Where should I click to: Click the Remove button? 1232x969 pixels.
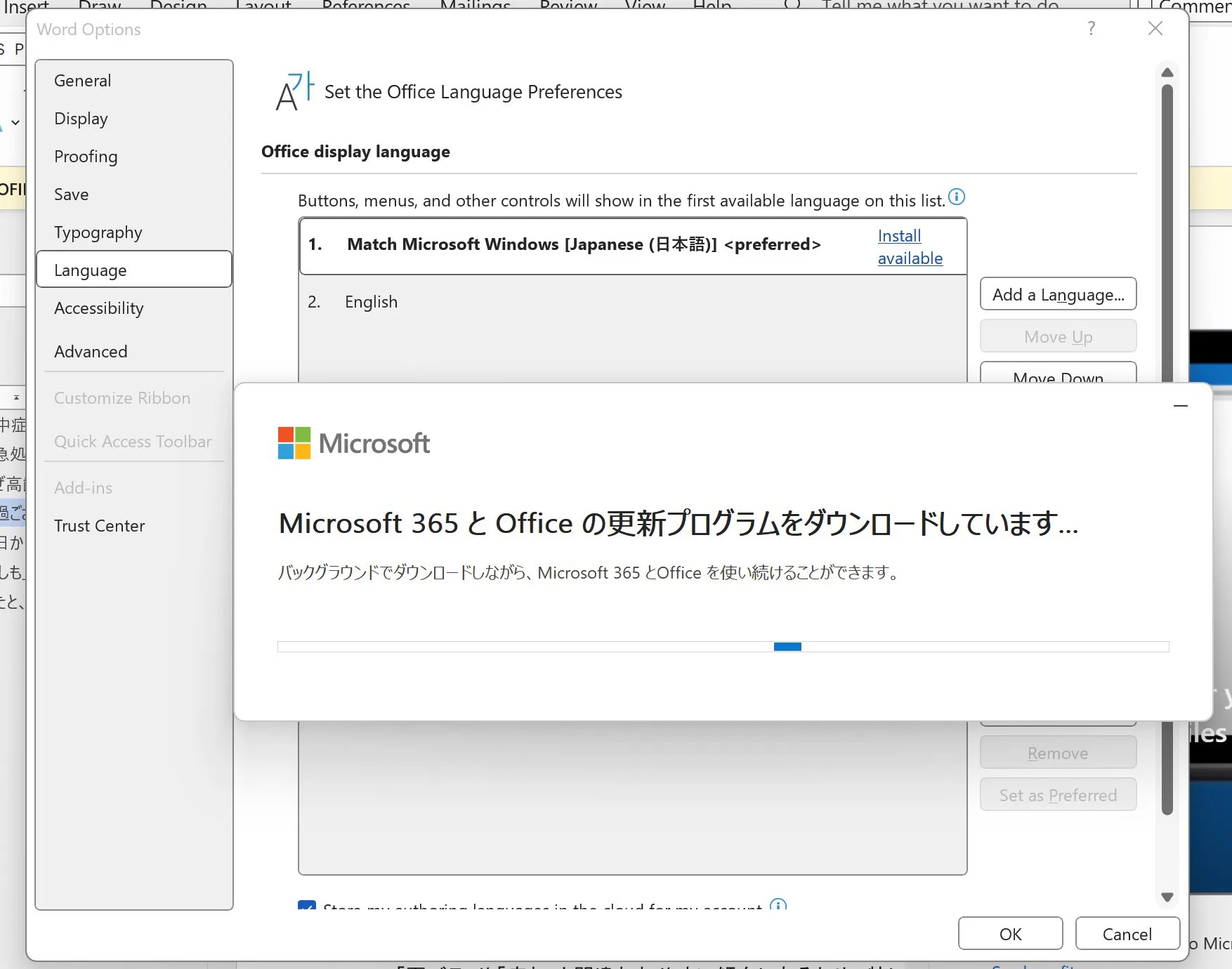[x=1058, y=753]
